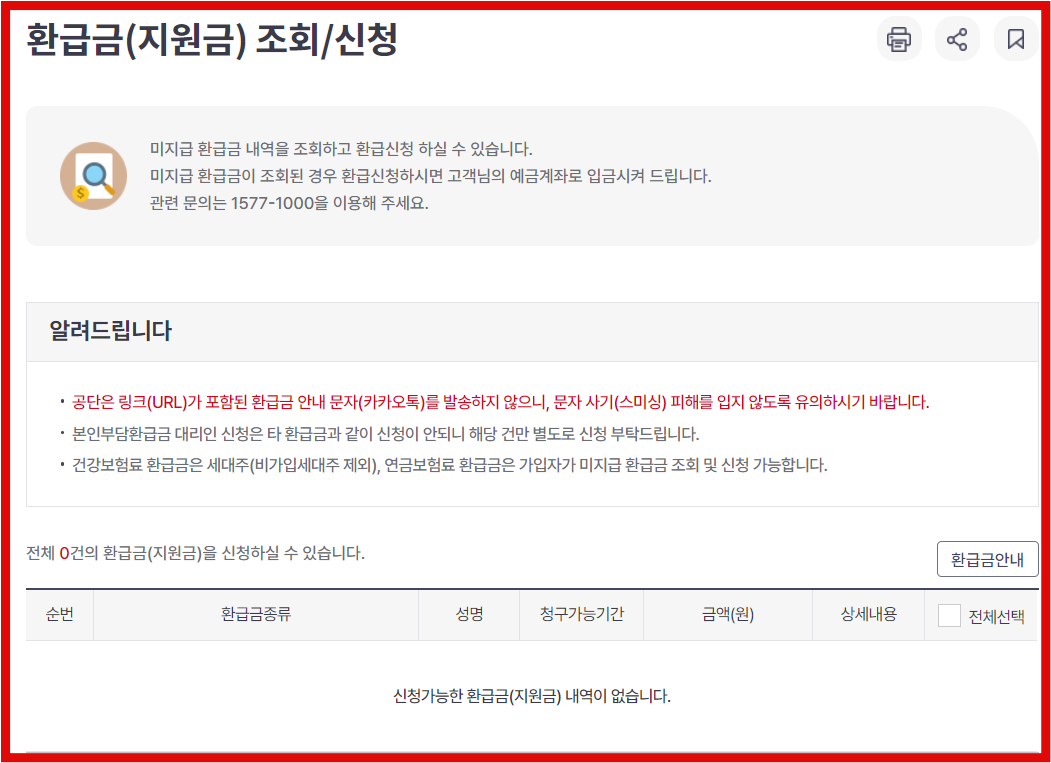This screenshot has height=763, width=1051.
Task: Click the 상세내용 column header
Action: pyautogui.click(x=866, y=615)
